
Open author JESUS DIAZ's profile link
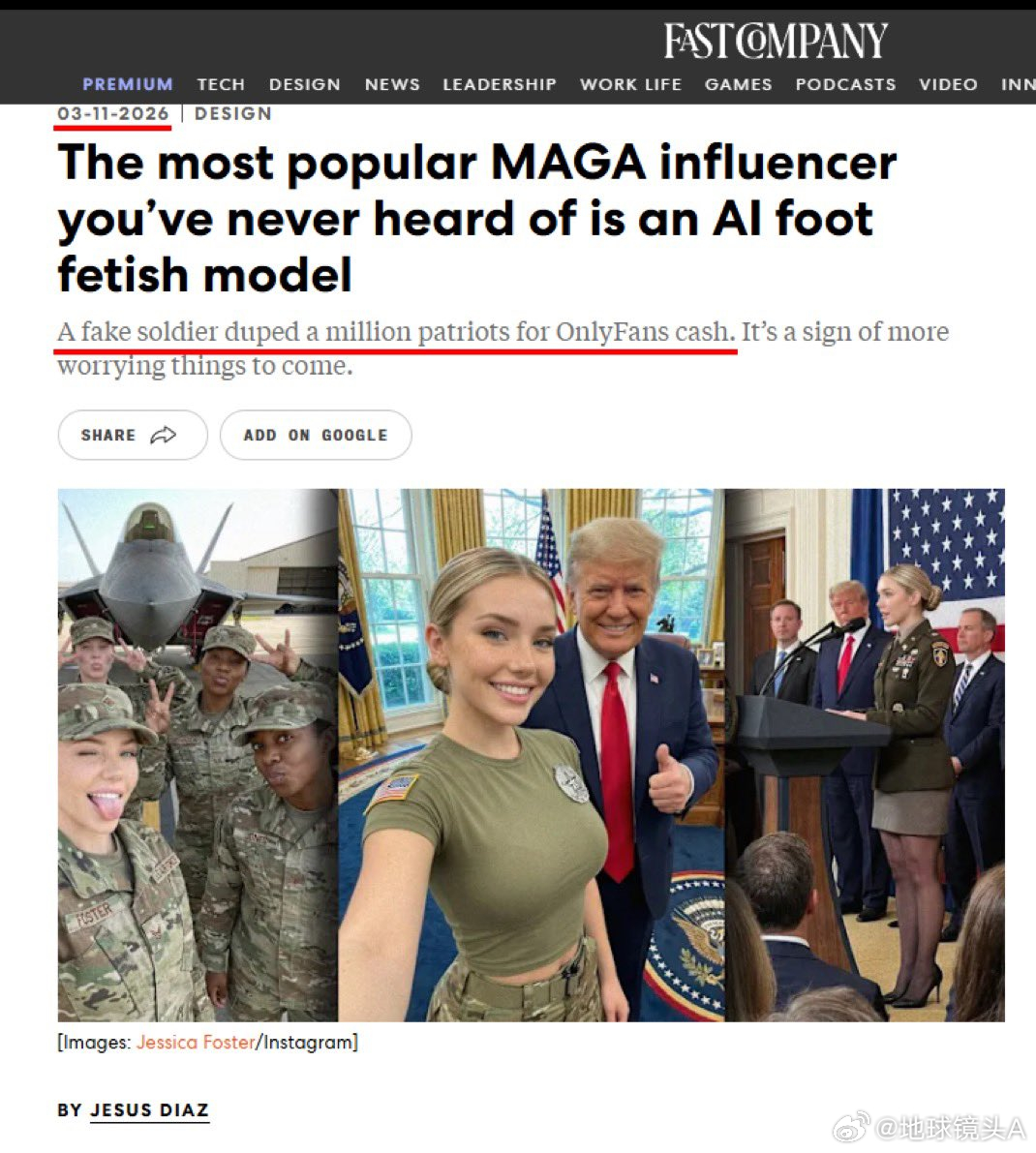149,1109
